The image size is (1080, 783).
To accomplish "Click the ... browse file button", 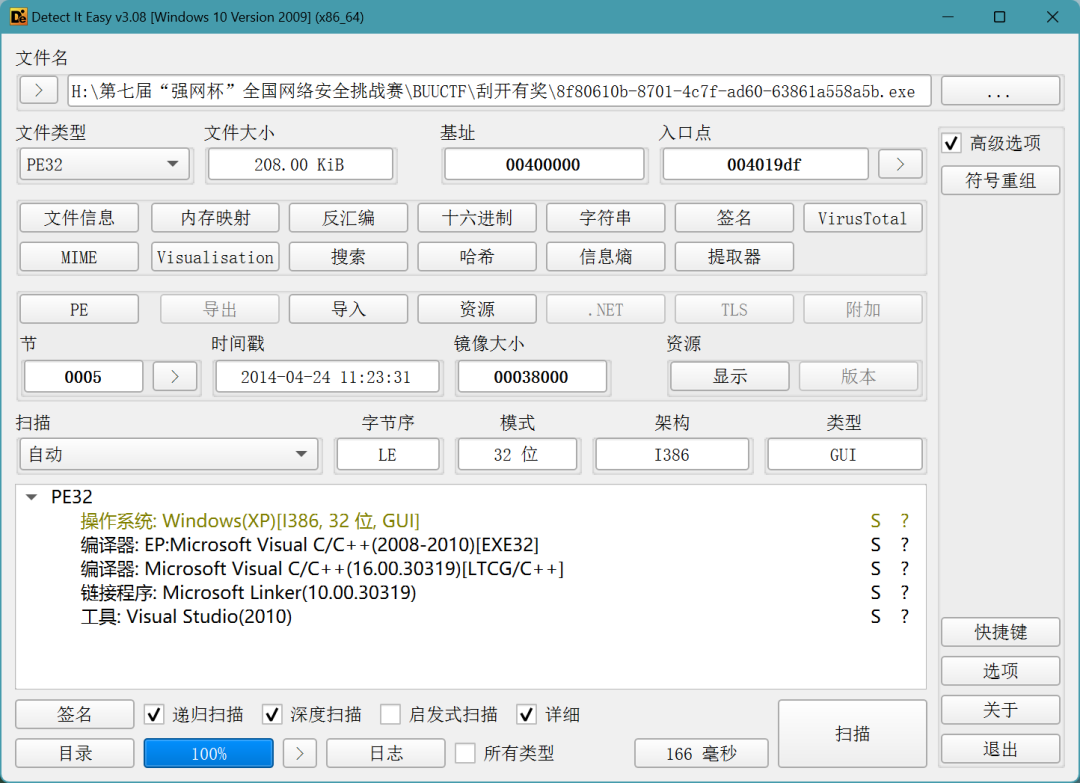I will [1000, 90].
